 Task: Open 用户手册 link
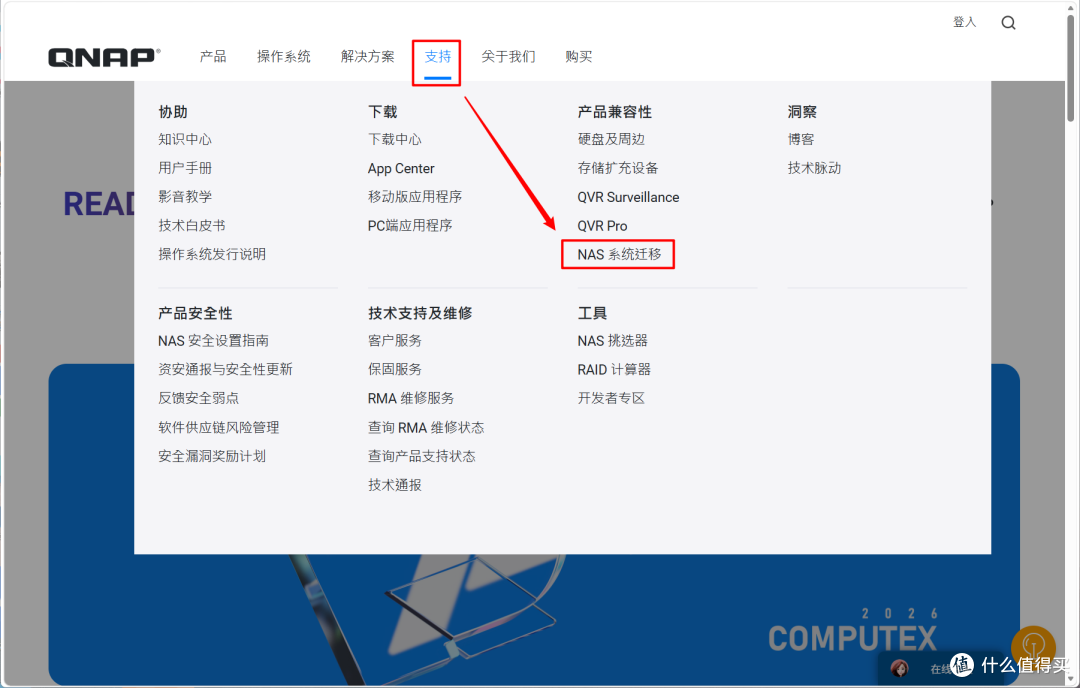(x=185, y=168)
